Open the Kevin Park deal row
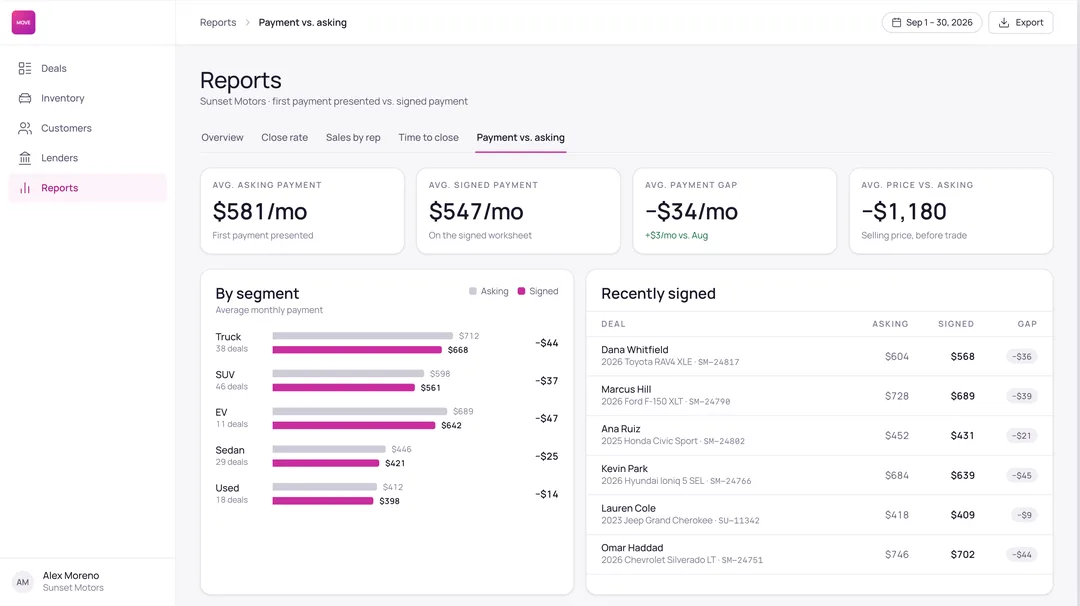Image resolution: width=1080 pixels, height=606 pixels. point(819,475)
